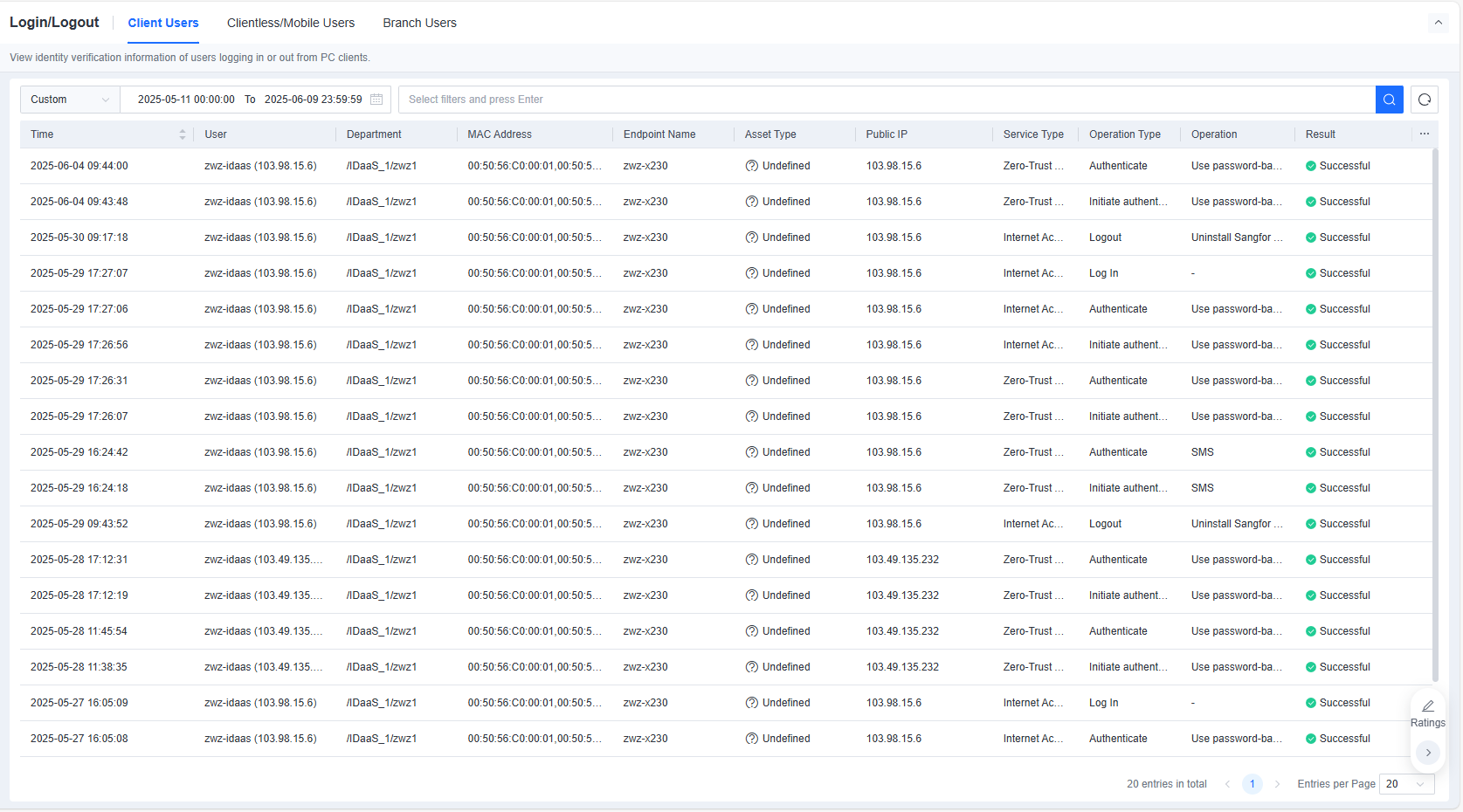Click Internet Ac... service in 2025-05-27 16:05:09 row
Image resolution: width=1463 pixels, height=812 pixels.
[x=1033, y=703]
